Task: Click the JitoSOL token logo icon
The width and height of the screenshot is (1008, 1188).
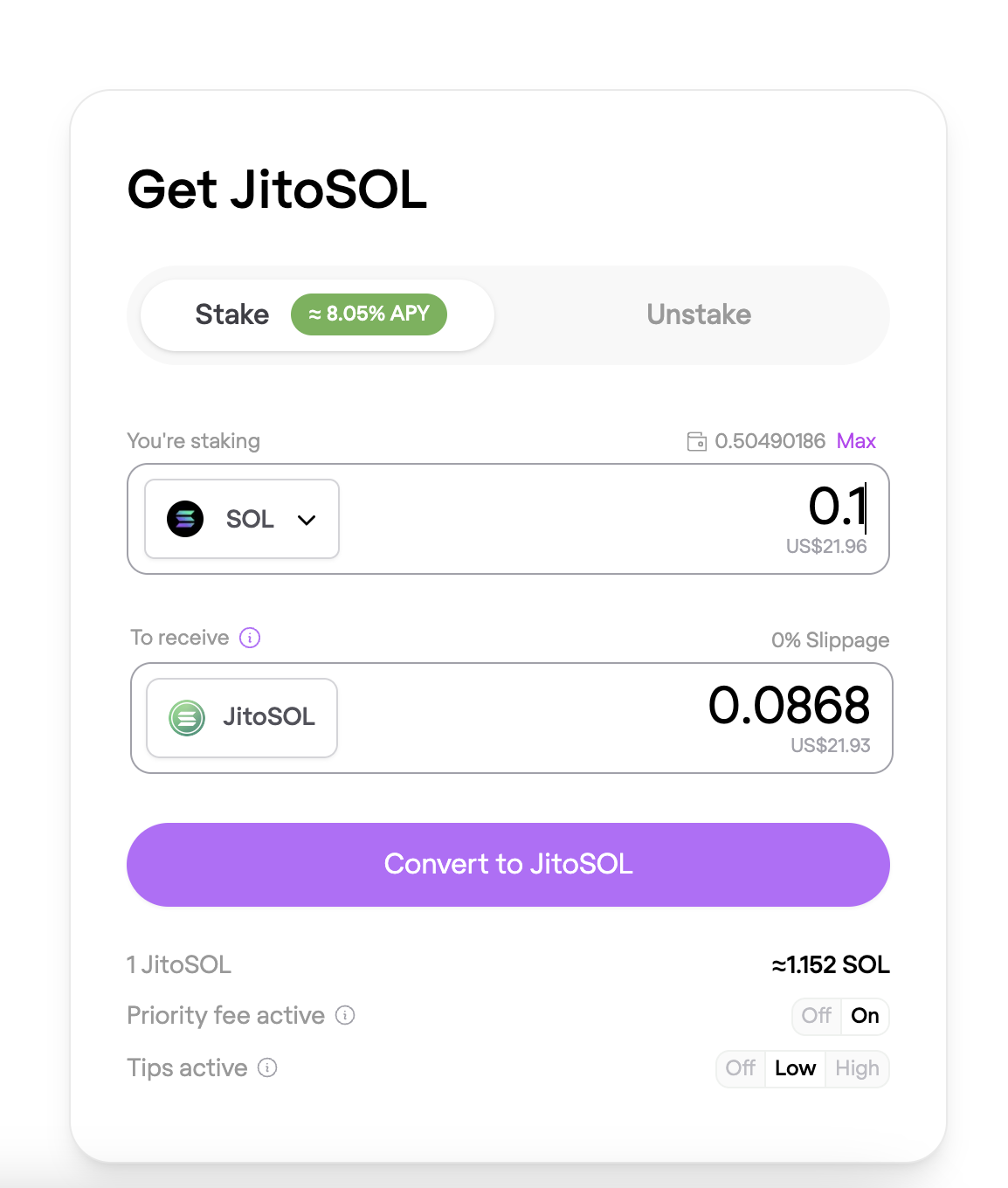Action: pyautogui.click(x=187, y=718)
